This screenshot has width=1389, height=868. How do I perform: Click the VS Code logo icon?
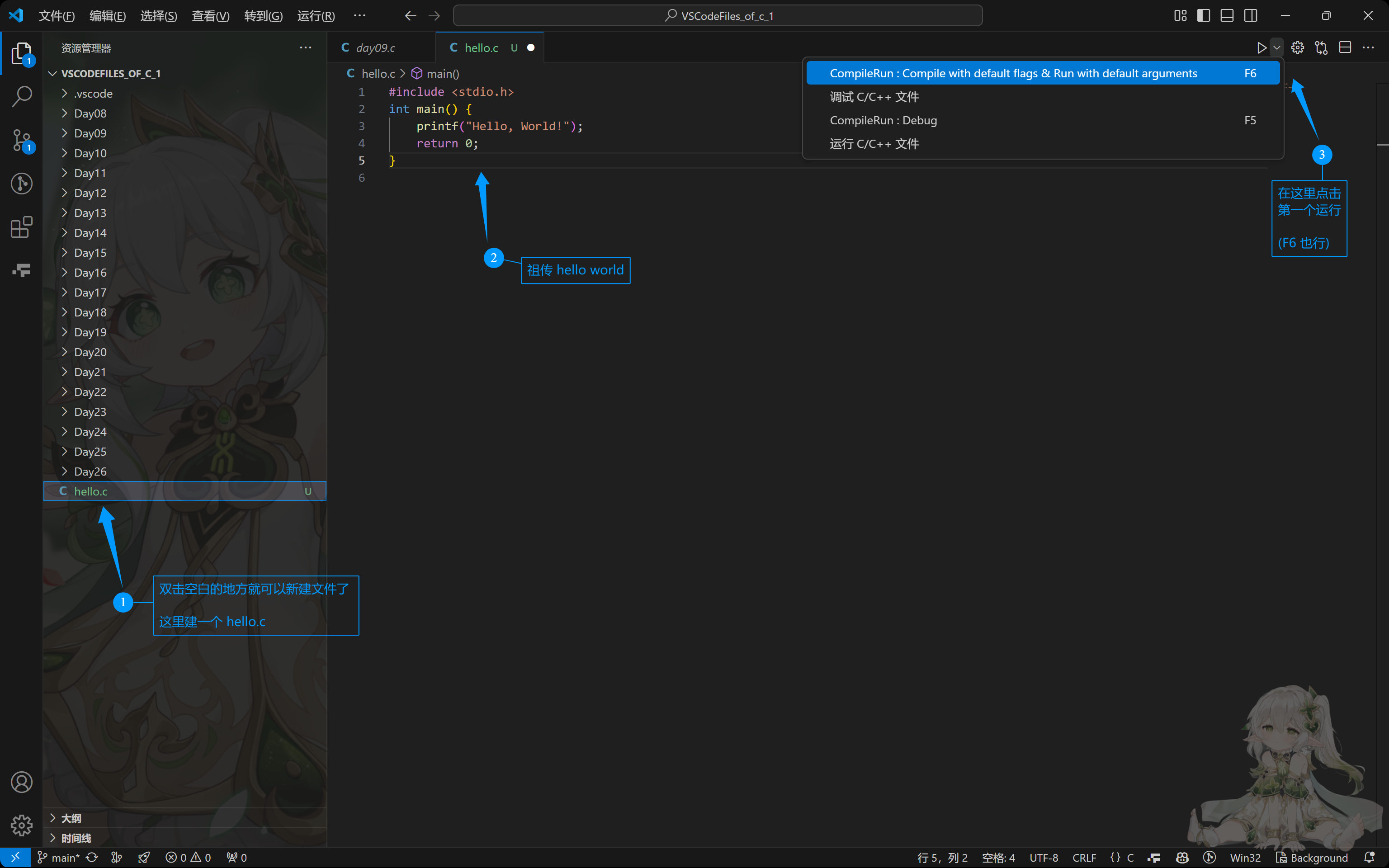[16, 15]
